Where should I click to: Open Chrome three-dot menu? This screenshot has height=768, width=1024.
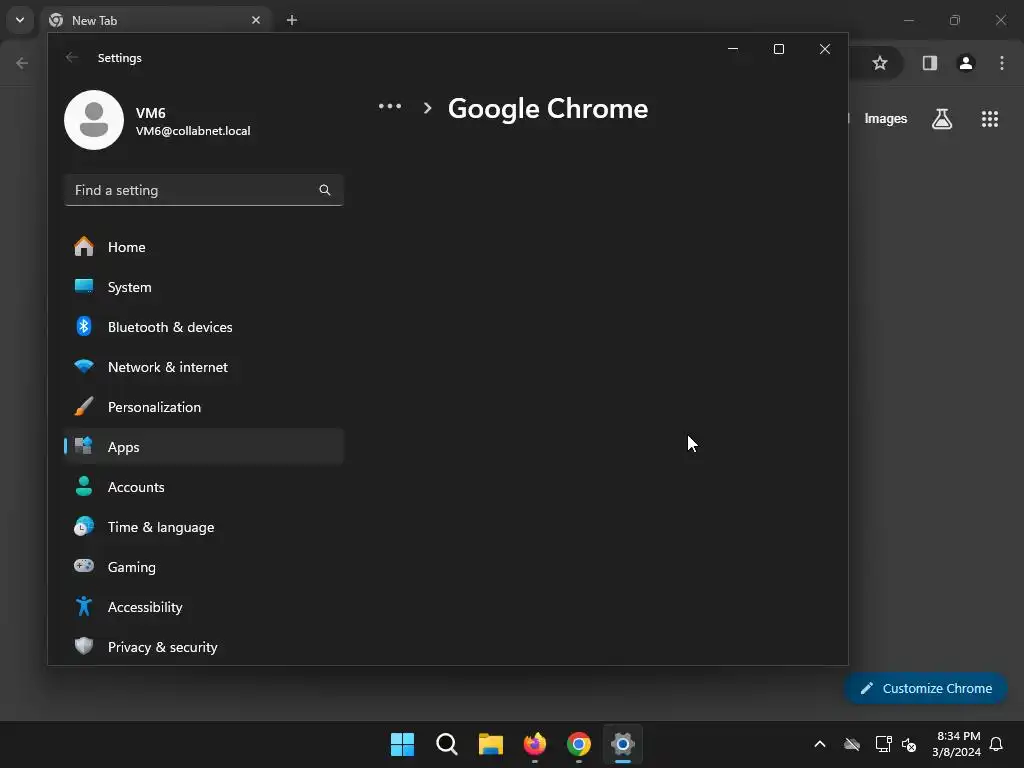tap(1002, 63)
